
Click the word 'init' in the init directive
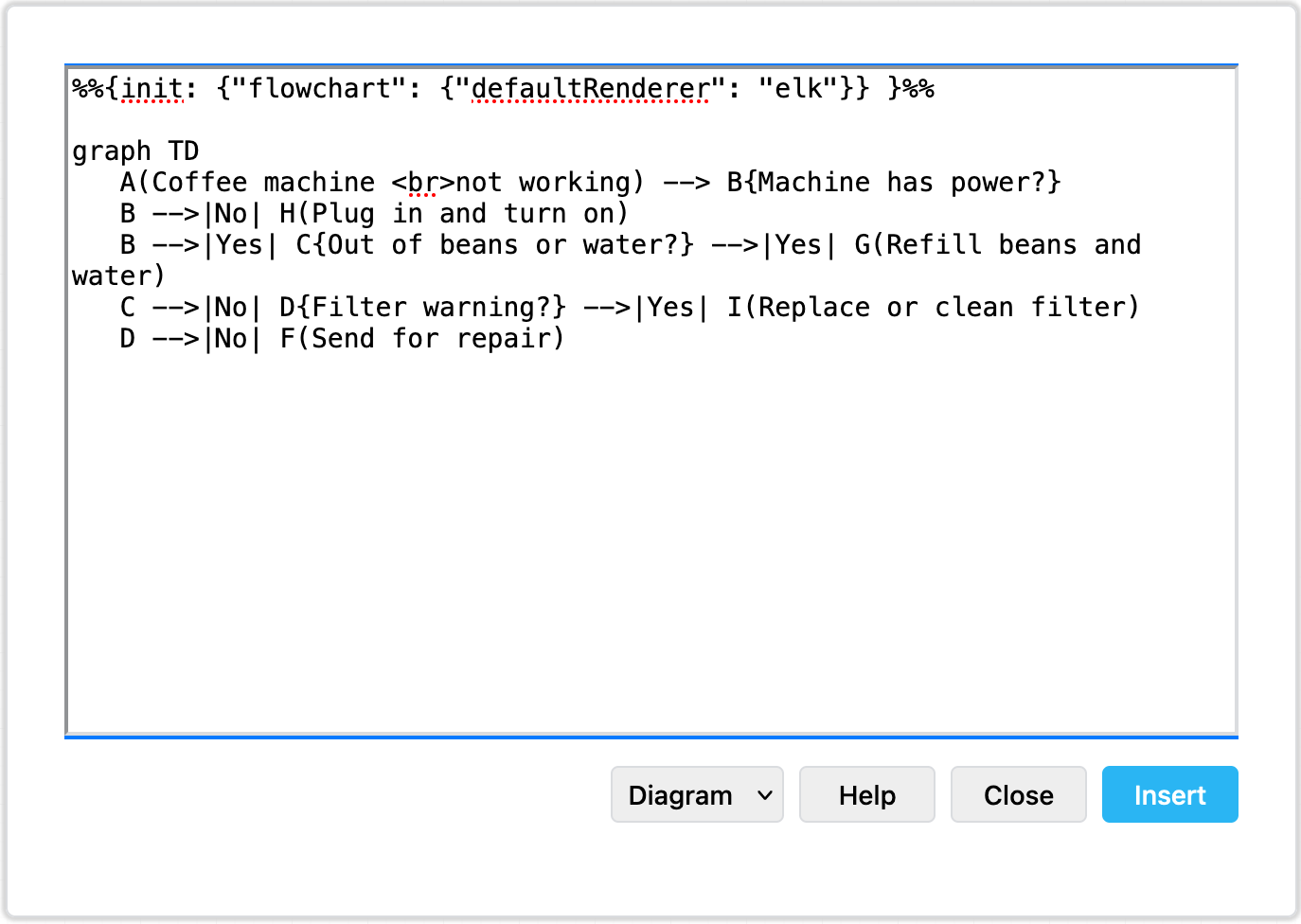(x=151, y=88)
